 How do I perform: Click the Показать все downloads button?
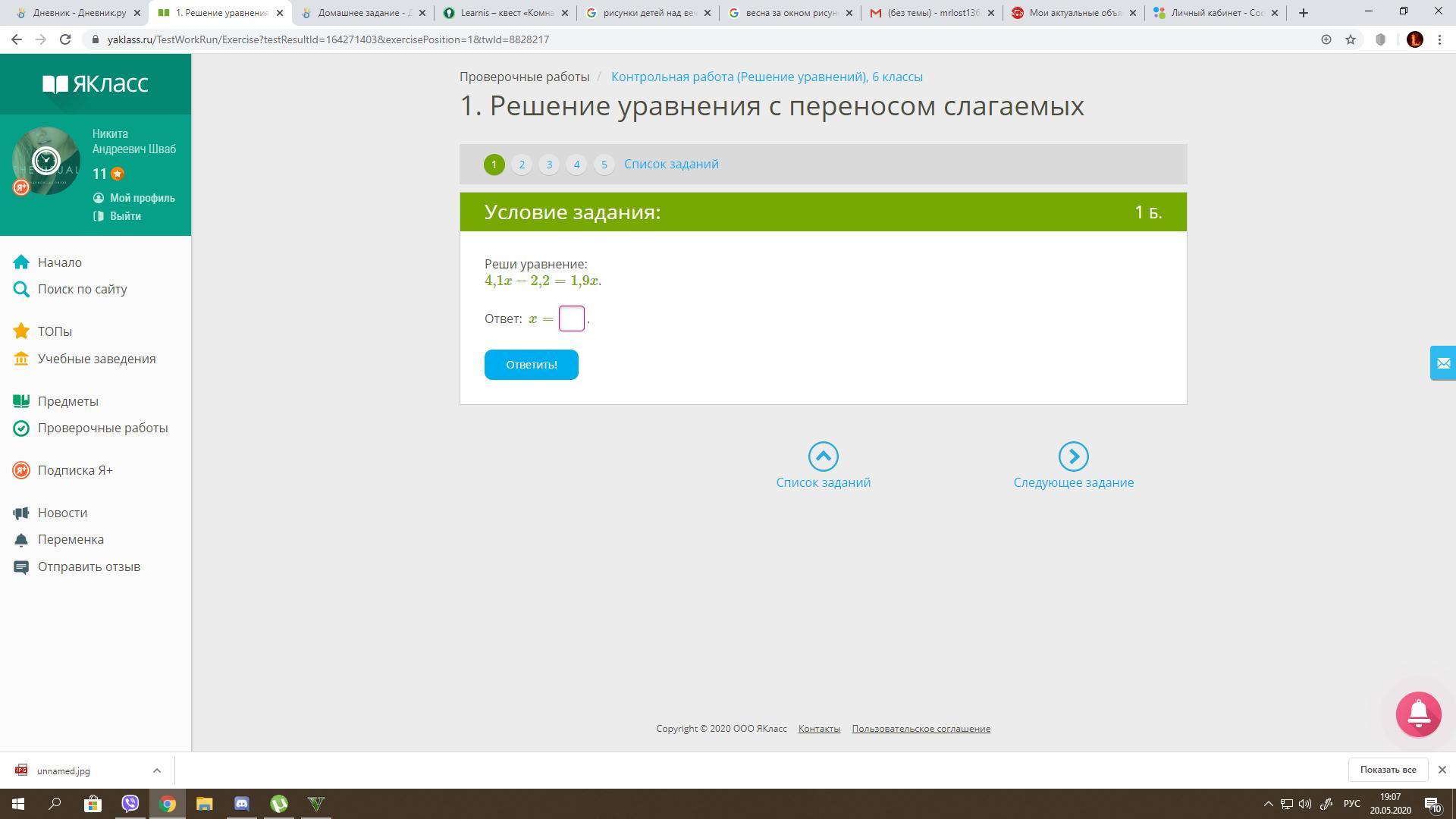(1387, 770)
